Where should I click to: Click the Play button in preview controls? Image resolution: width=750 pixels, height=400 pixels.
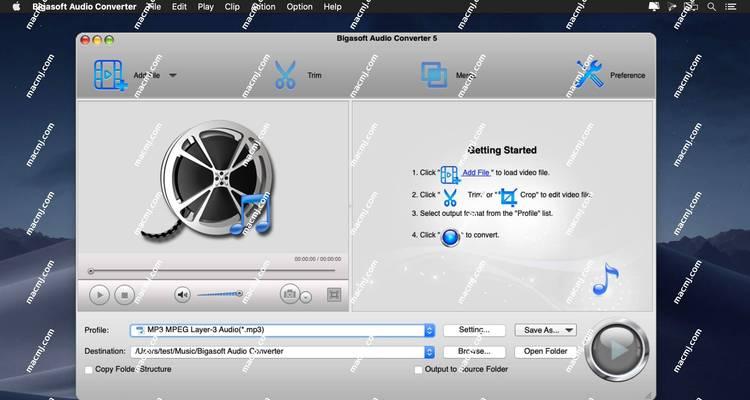click(99, 295)
